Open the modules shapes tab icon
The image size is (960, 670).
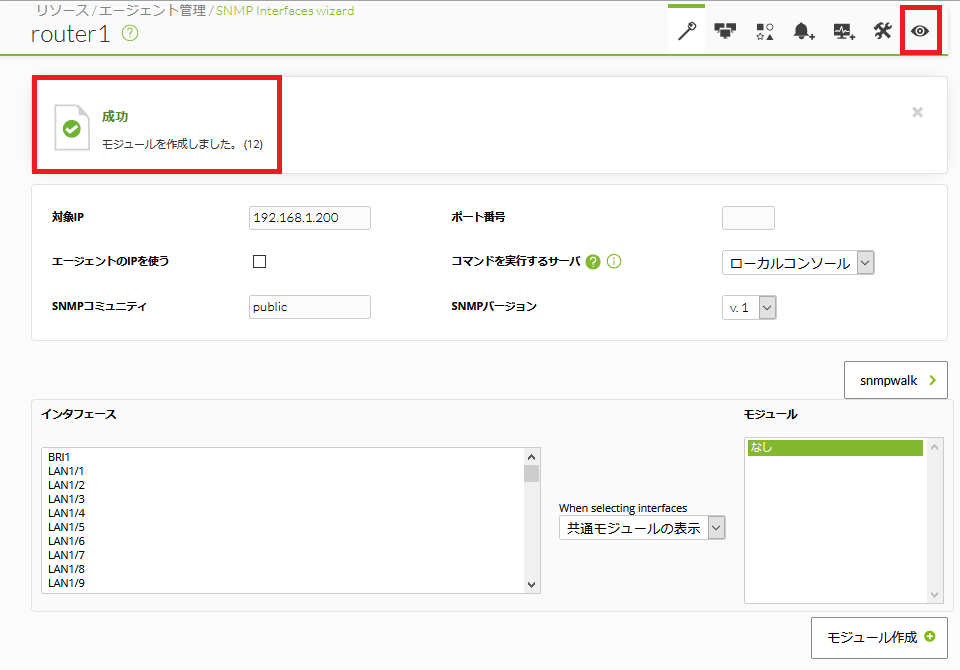pyautogui.click(x=765, y=31)
